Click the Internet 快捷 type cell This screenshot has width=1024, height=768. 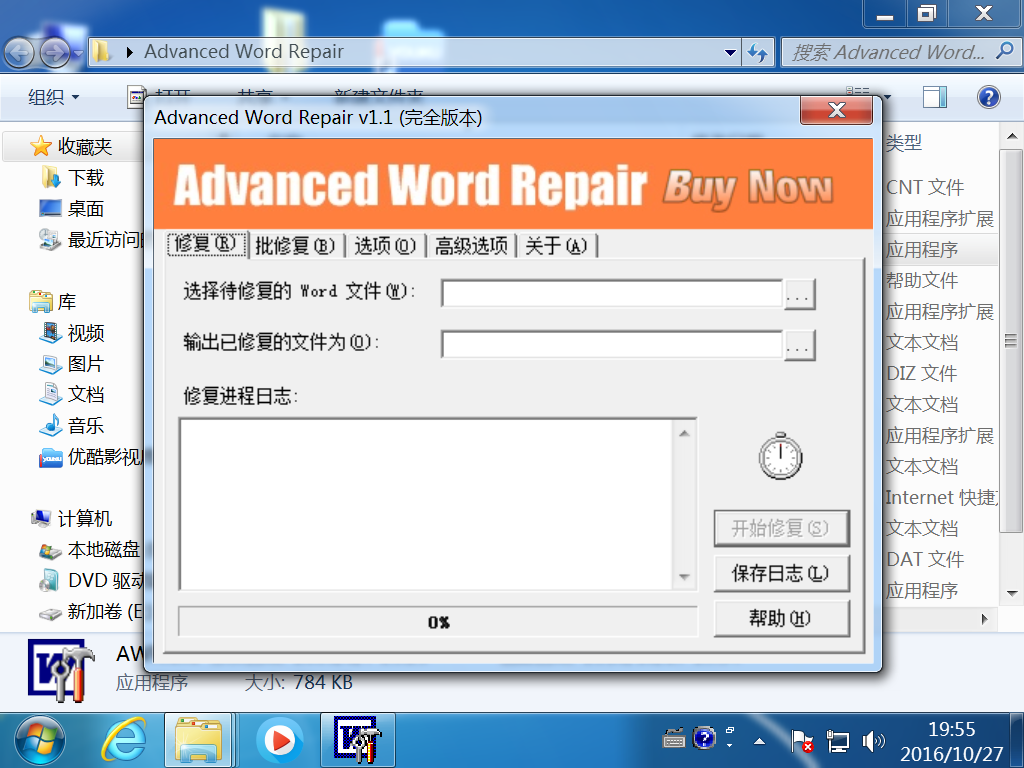(941, 498)
